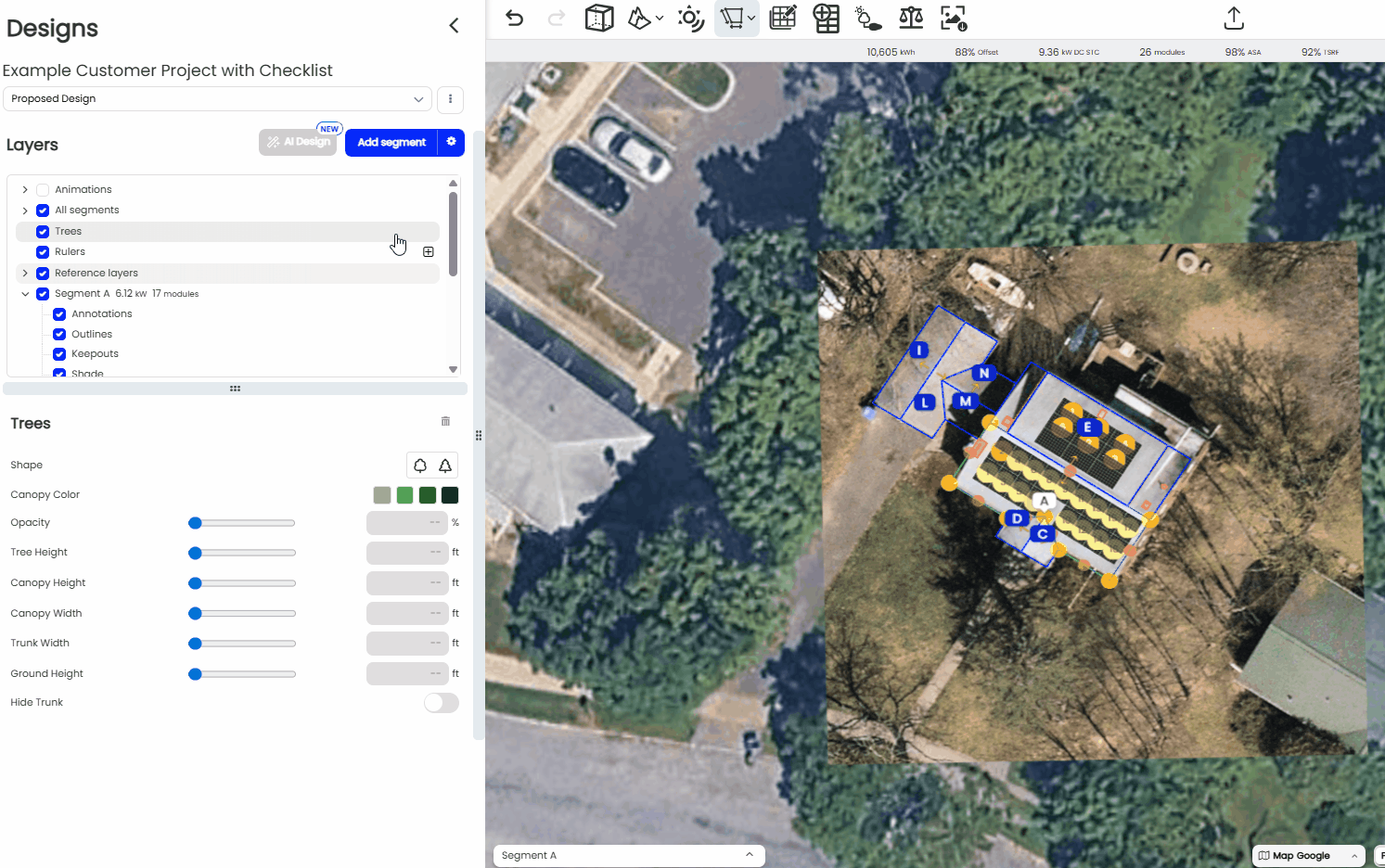Click the balance scales icon

pos(911,19)
